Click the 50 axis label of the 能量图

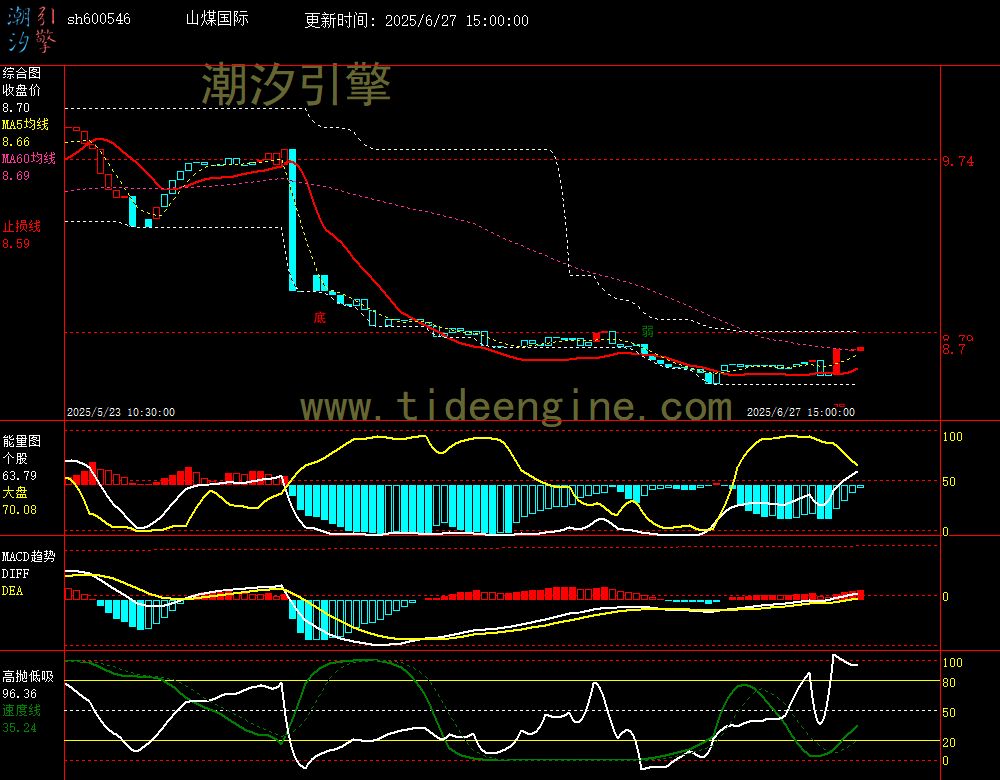pyautogui.click(x=949, y=482)
